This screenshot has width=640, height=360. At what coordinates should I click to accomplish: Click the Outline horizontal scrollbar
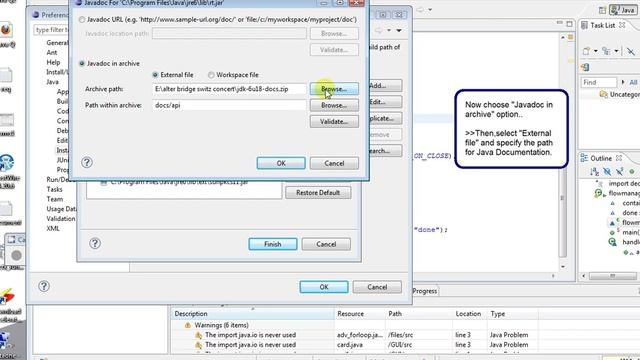(x=612, y=276)
